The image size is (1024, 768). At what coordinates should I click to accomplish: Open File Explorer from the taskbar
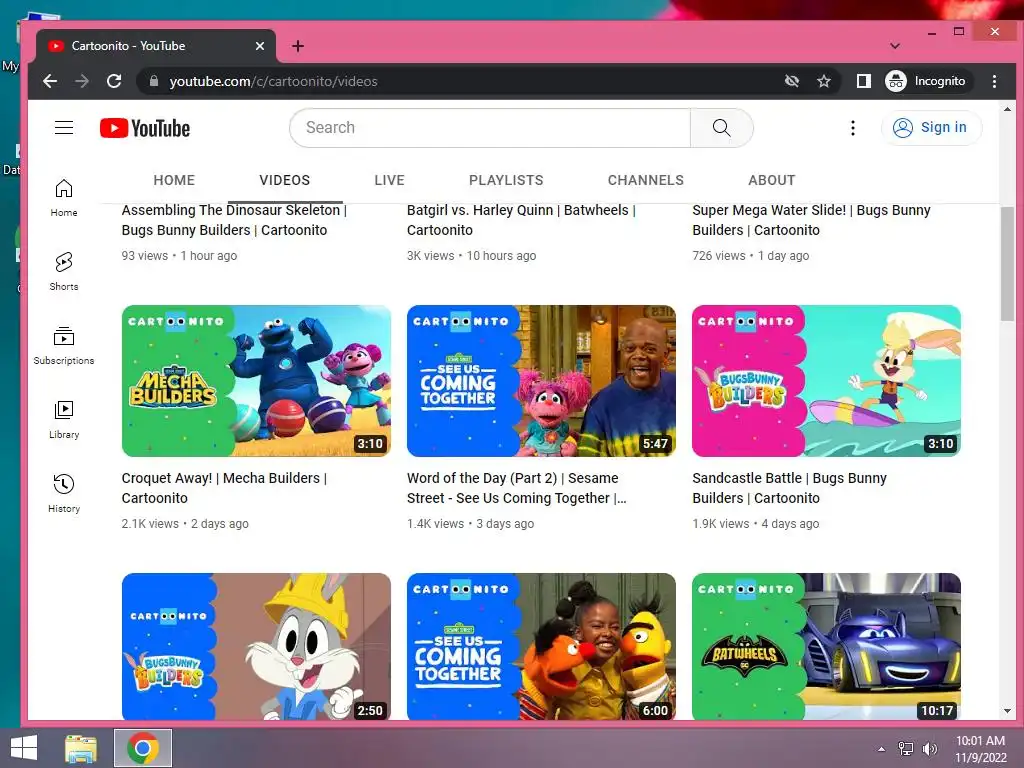point(81,748)
